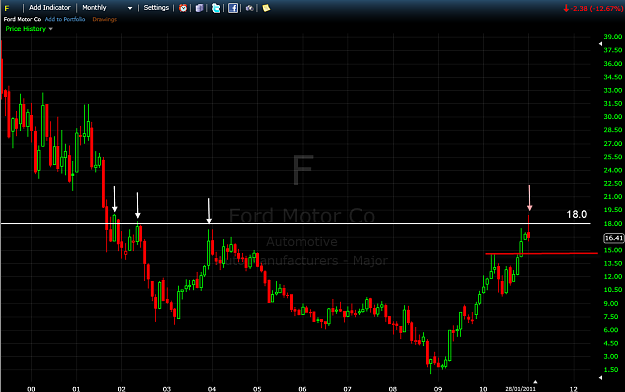Viewport: 625px width, 392px height.
Task: Click the 39.00 y-axis price label
Action: [x=613, y=37]
